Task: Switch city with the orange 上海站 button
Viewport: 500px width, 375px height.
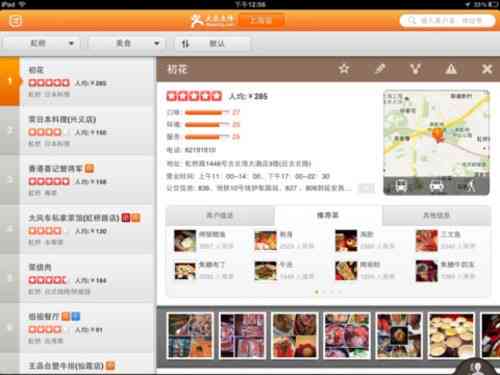Action: pyautogui.click(x=261, y=20)
